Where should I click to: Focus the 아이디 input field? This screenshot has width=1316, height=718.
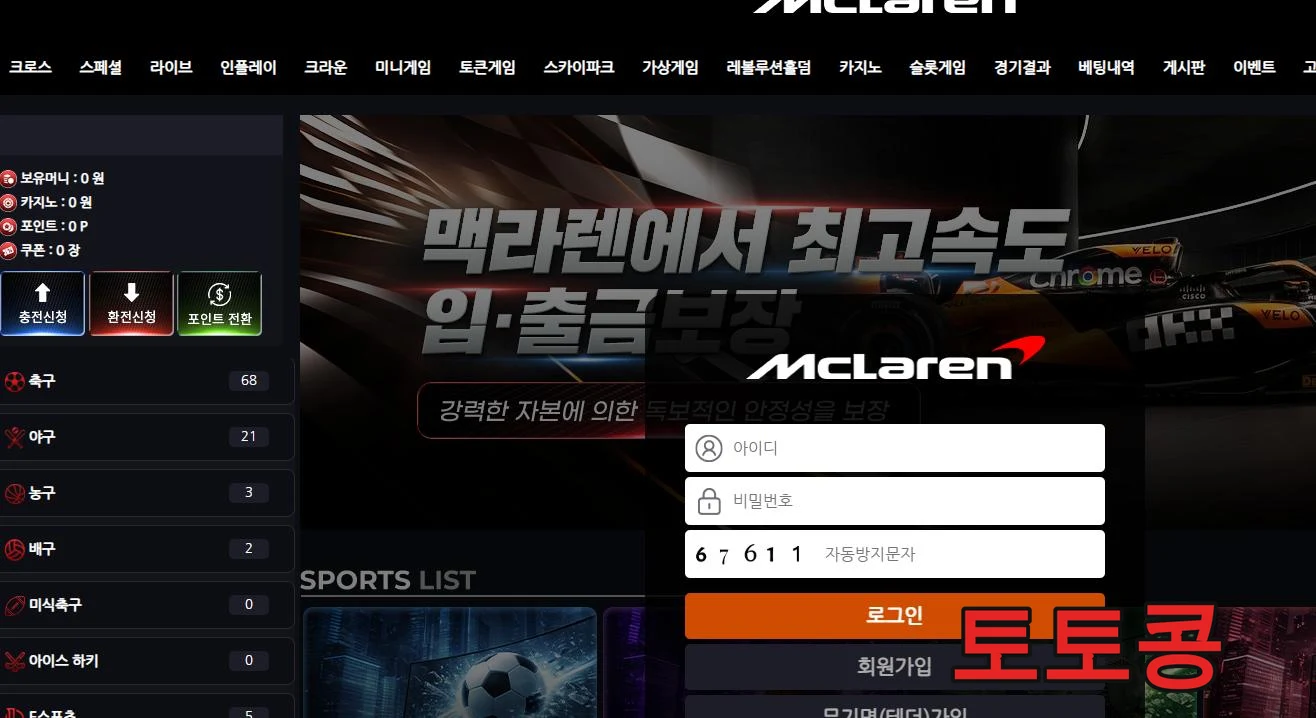tap(895, 448)
